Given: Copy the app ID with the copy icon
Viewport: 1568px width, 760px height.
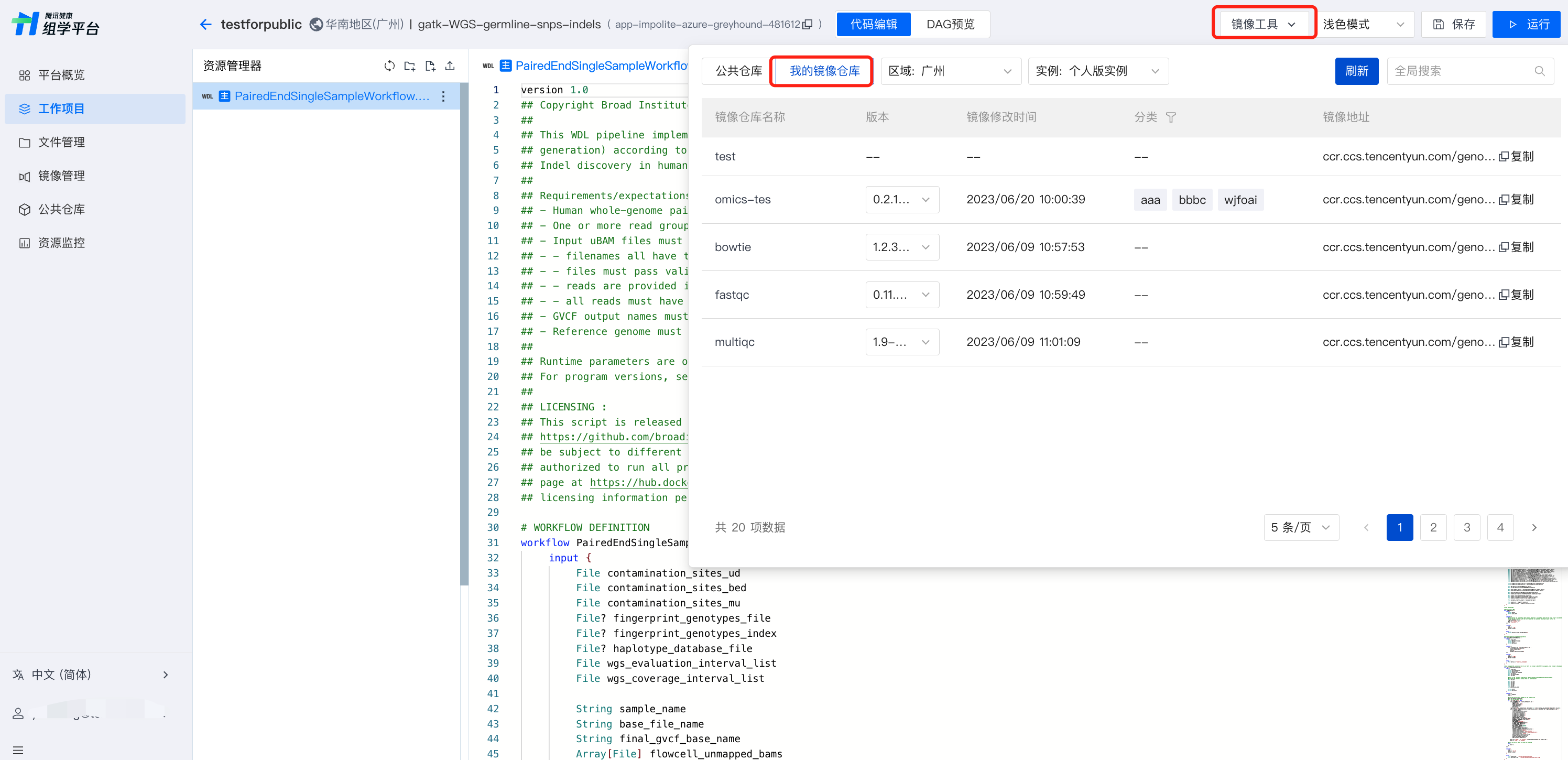Looking at the screenshot, I should point(808,24).
